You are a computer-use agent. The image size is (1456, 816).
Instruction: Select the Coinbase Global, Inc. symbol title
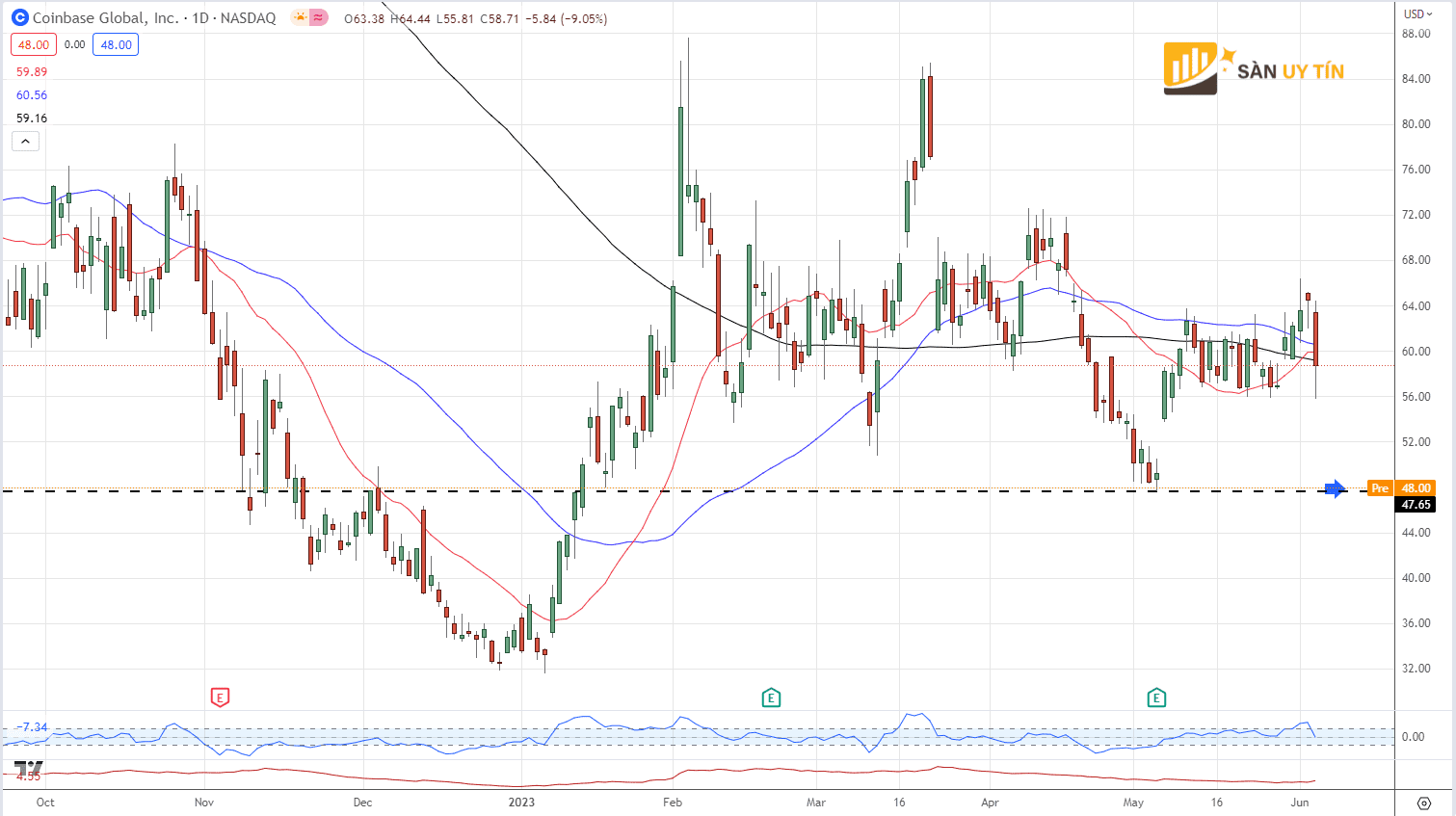(x=106, y=18)
